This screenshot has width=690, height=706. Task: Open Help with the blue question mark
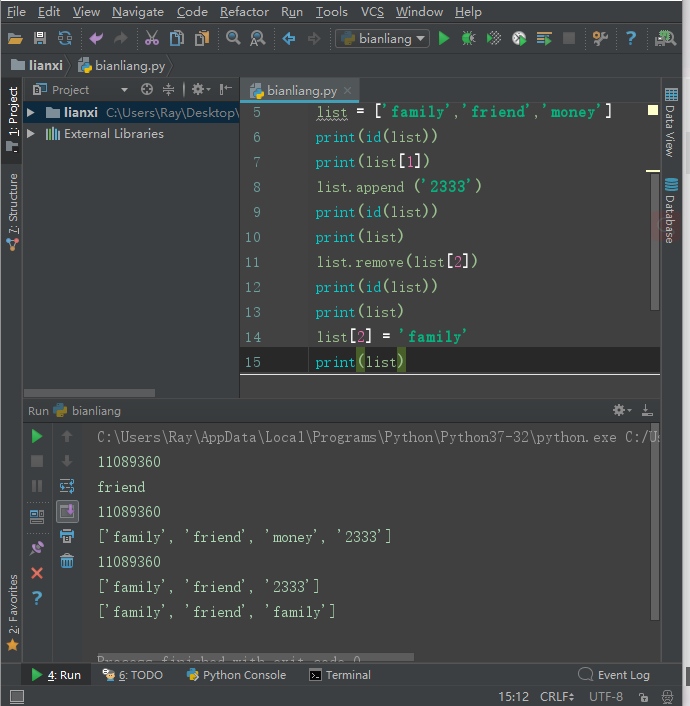(x=631, y=39)
